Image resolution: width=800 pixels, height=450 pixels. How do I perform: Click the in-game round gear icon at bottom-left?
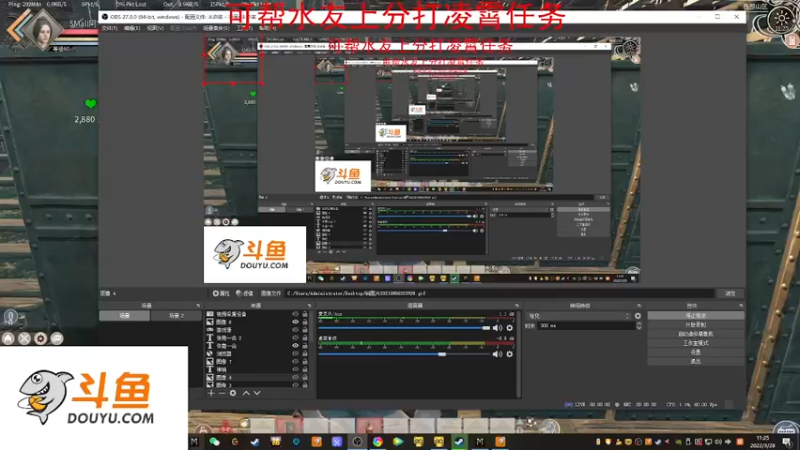pyautogui.click(x=41, y=338)
